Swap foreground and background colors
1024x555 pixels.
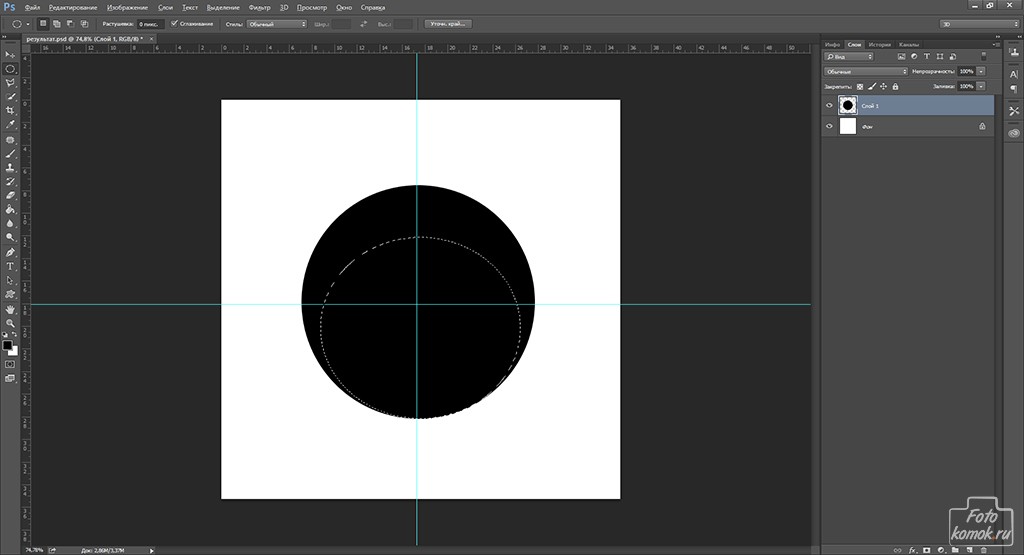tap(15, 334)
